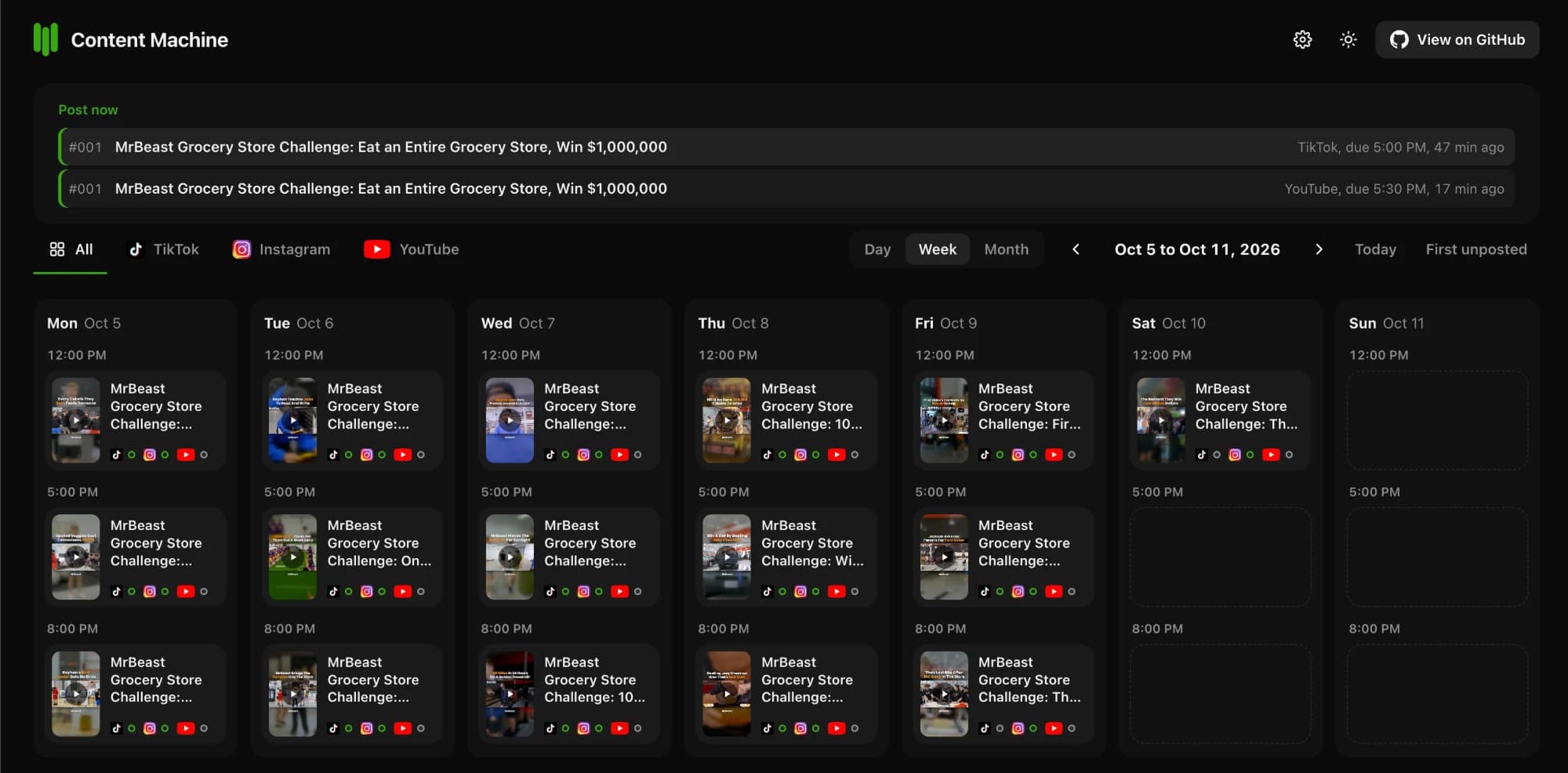Image resolution: width=1568 pixels, height=773 pixels.
Task: Click YouTube icon on Mon 12:00 PM card
Action: pyautogui.click(x=186, y=455)
